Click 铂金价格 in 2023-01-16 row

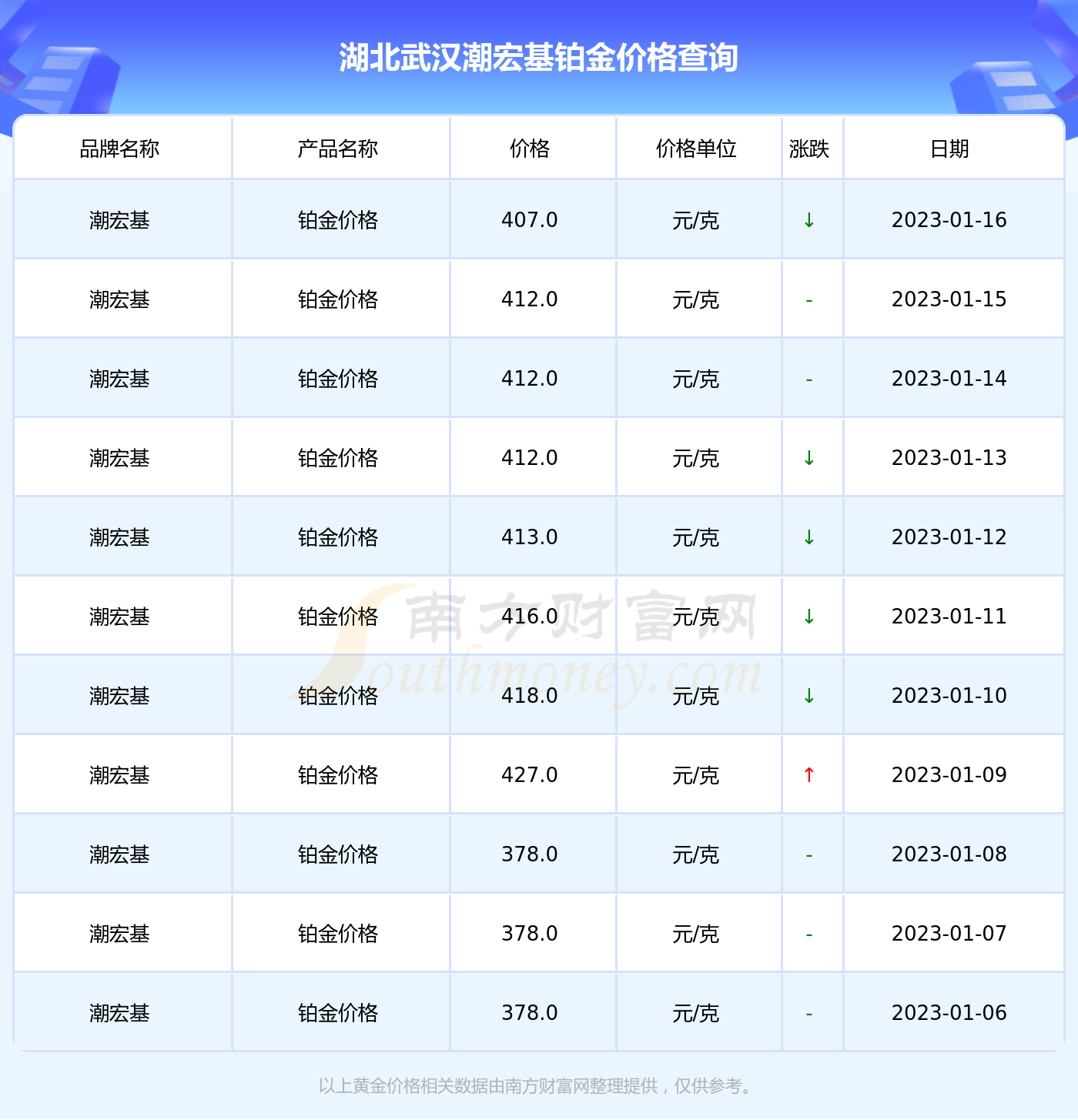pyautogui.click(x=338, y=221)
